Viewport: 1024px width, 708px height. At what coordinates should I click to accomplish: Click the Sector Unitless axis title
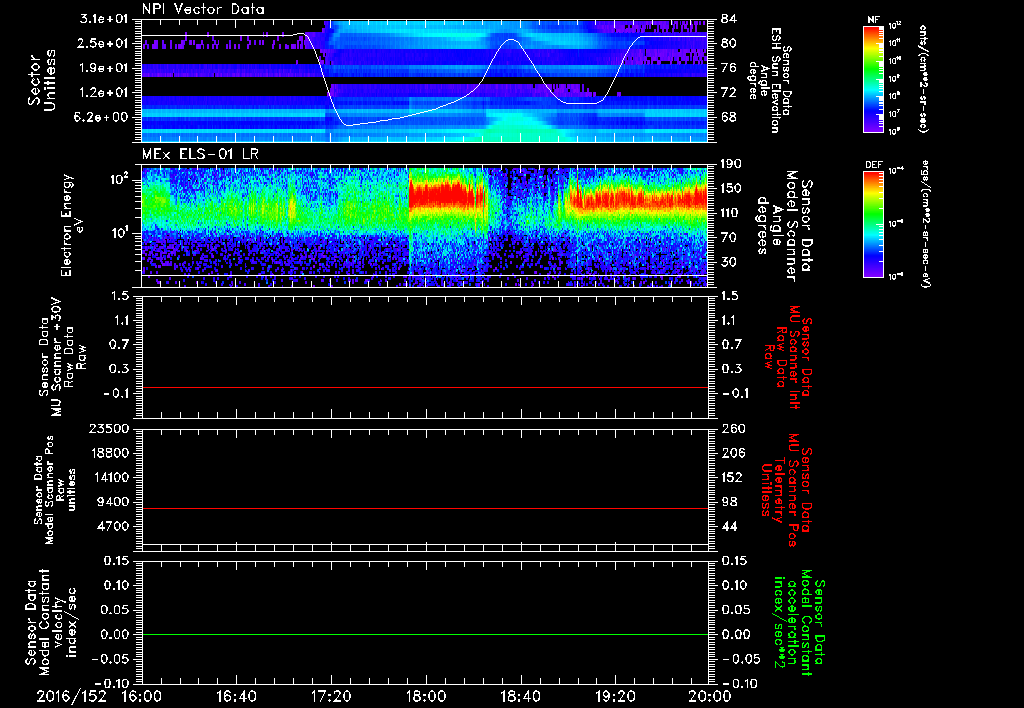[42, 80]
